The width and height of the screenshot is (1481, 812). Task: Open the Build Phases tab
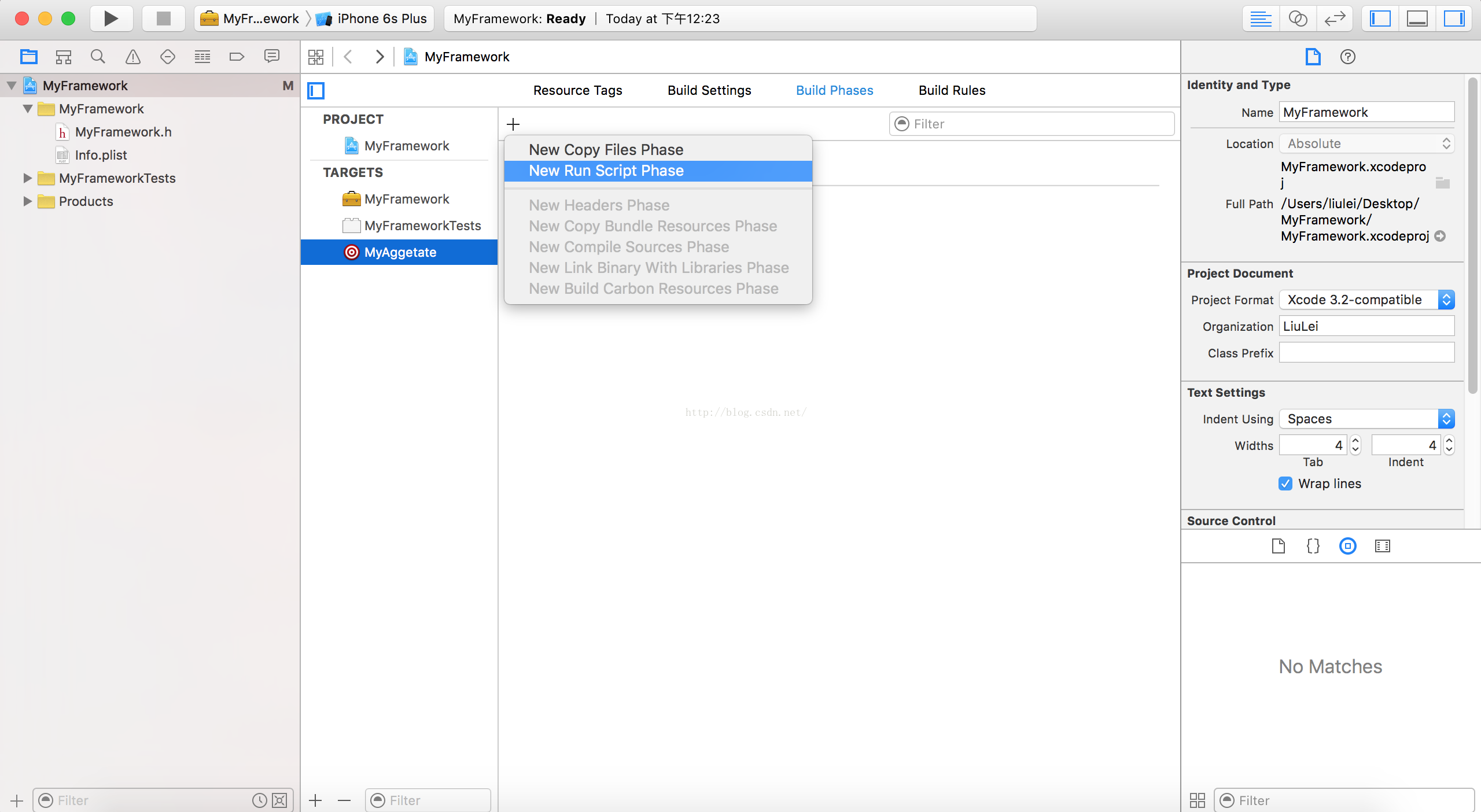point(834,90)
